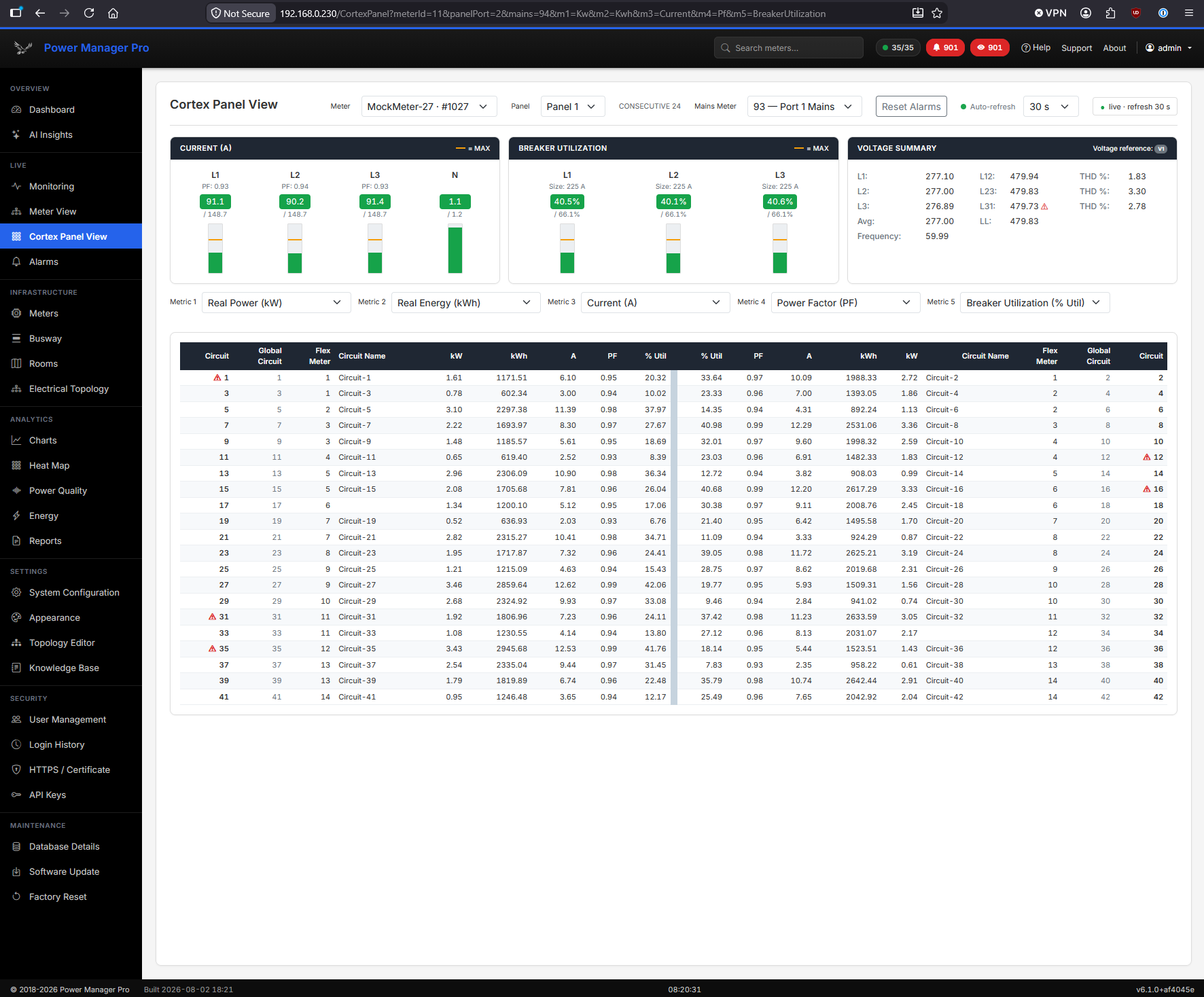Click the N neutral current bar gauge
Image resolution: width=1204 pixels, height=997 pixels.
click(x=455, y=249)
